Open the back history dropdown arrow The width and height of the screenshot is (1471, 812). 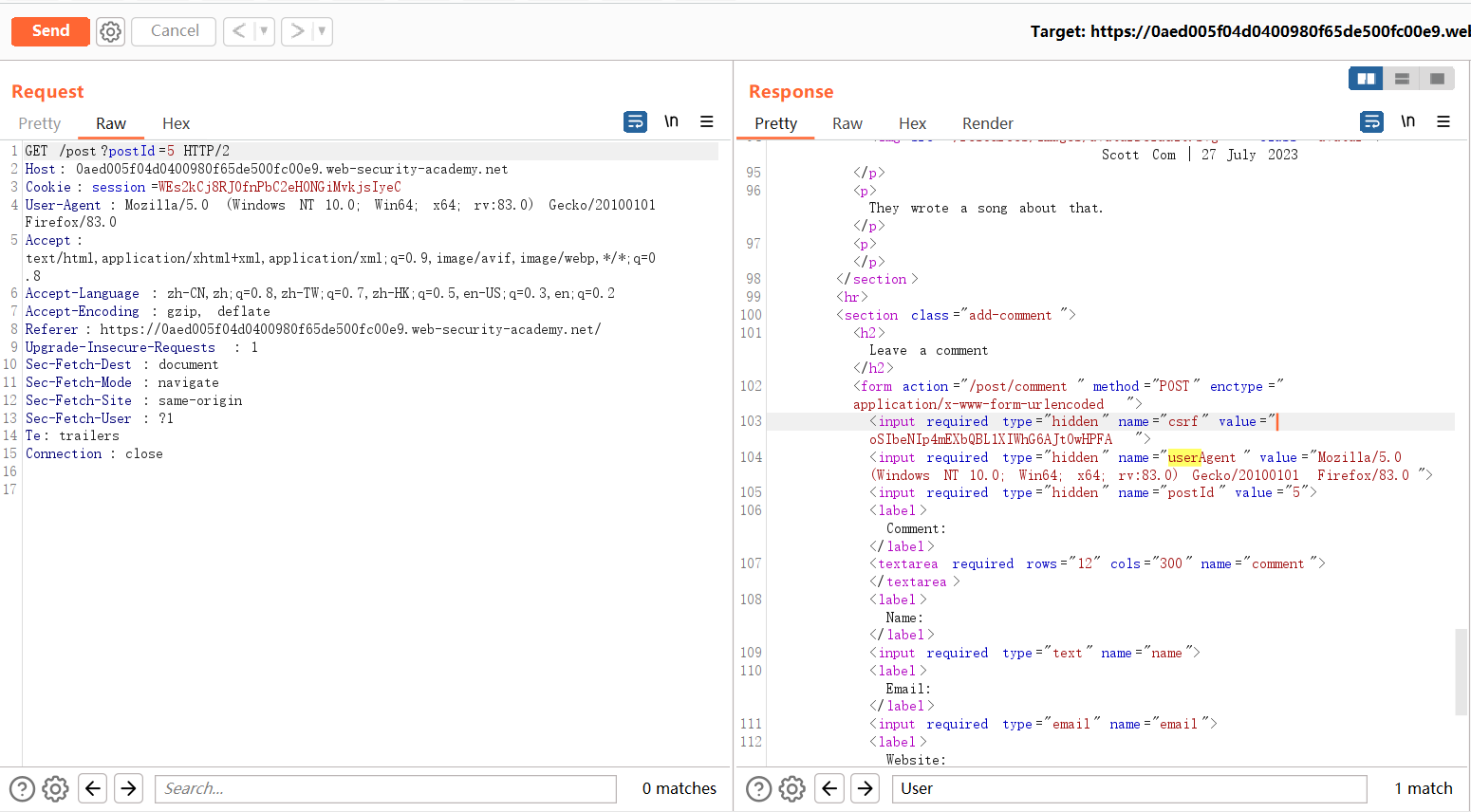click(264, 31)
